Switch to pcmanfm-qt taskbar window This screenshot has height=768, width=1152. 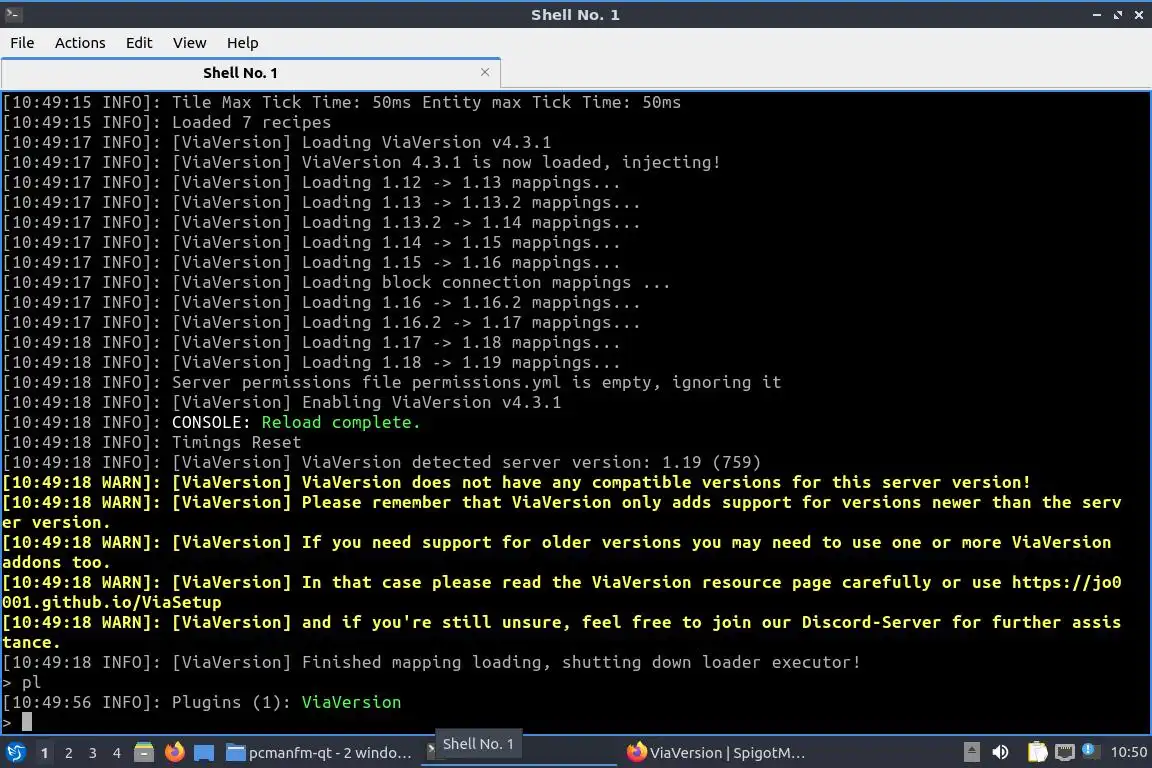click(320, 753)
